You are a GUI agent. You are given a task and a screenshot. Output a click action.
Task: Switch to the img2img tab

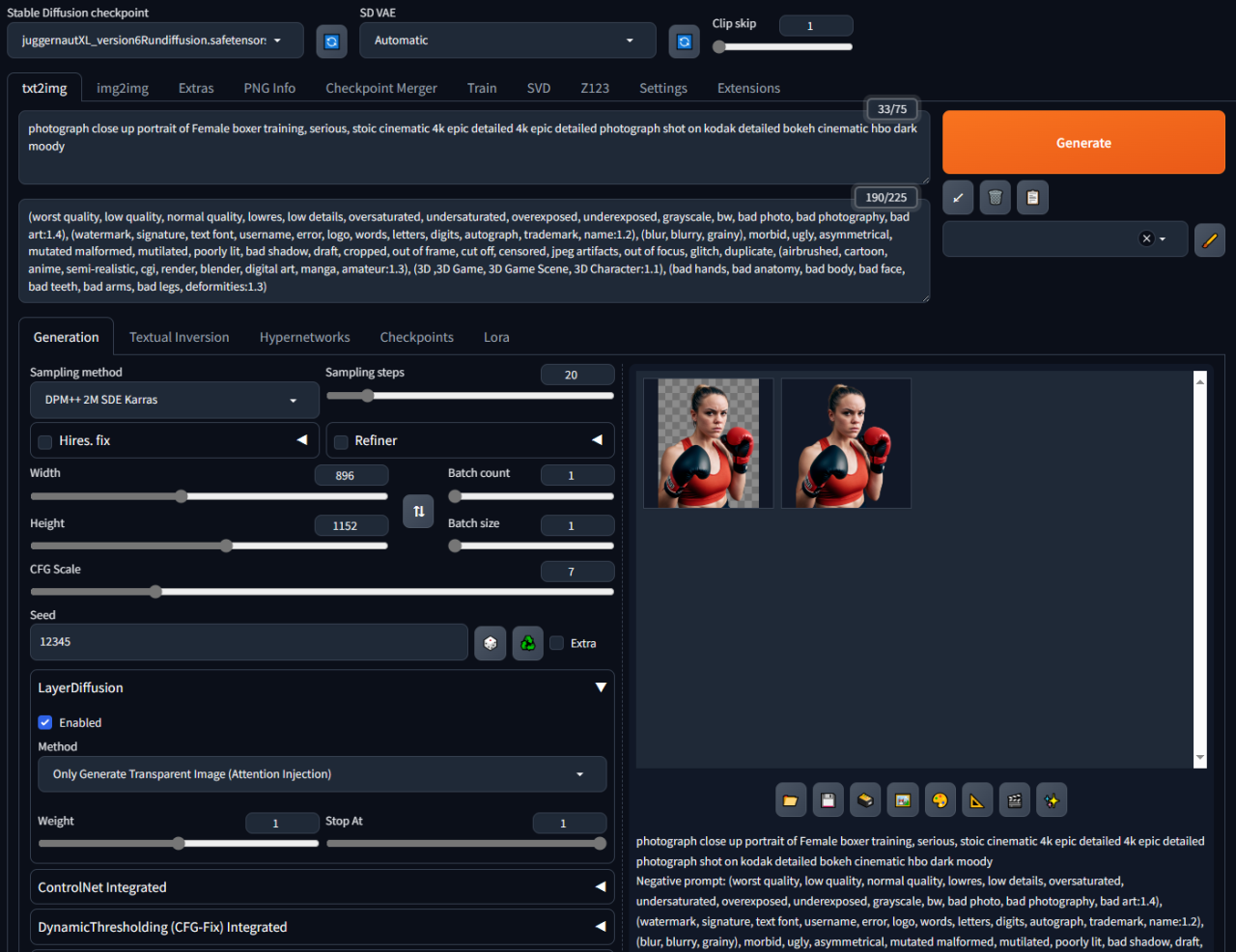coord(123,88)
